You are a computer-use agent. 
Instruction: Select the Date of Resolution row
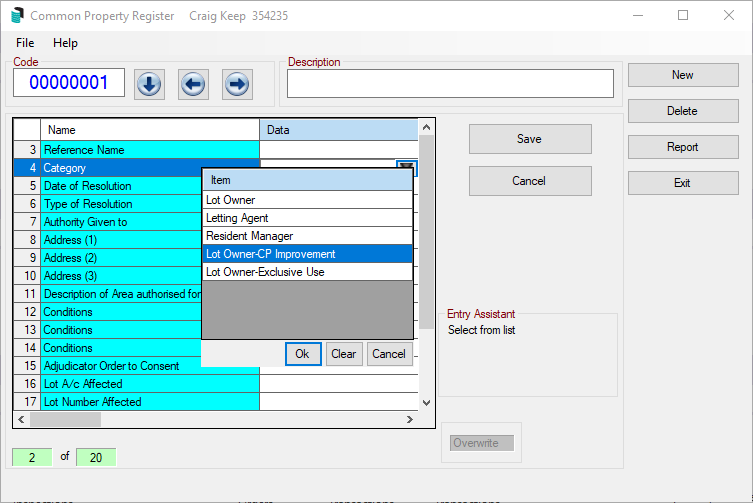click(121, 186)
